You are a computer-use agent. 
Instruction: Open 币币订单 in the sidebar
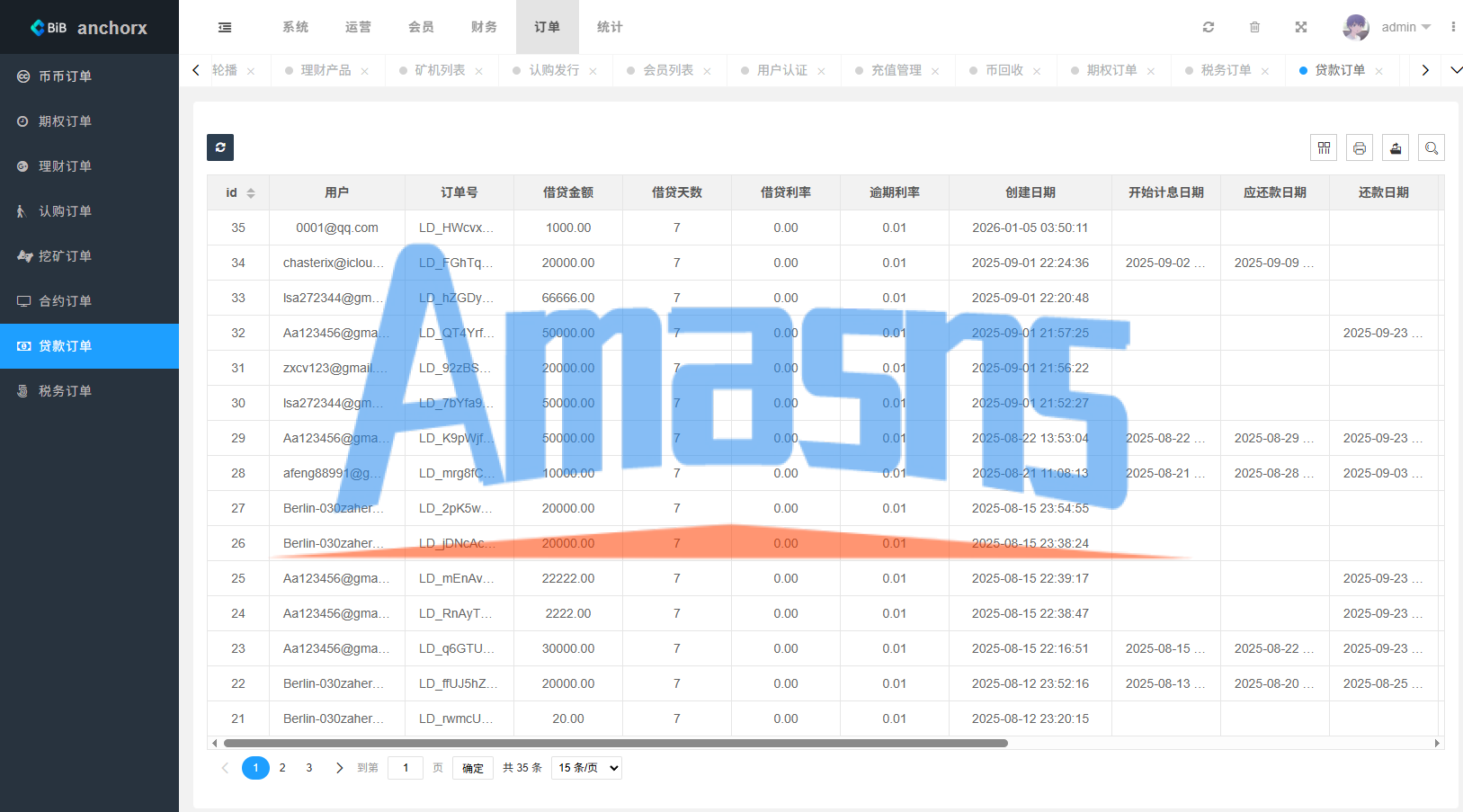tap(89, 76)
